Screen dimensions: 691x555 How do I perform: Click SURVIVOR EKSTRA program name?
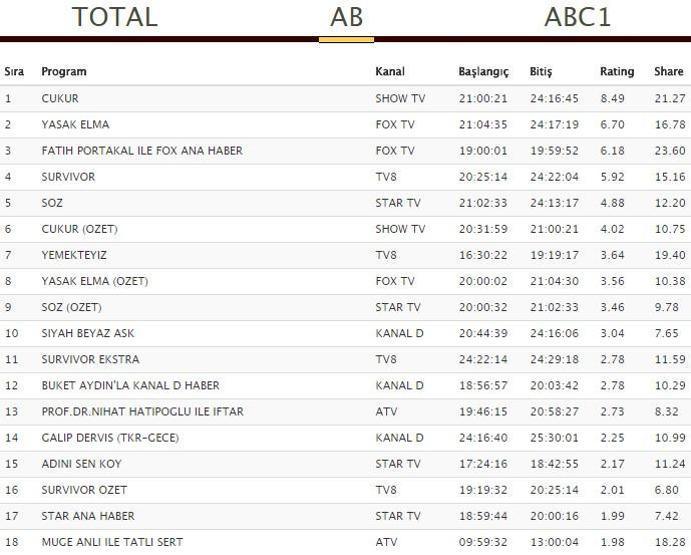pos(90,359)
